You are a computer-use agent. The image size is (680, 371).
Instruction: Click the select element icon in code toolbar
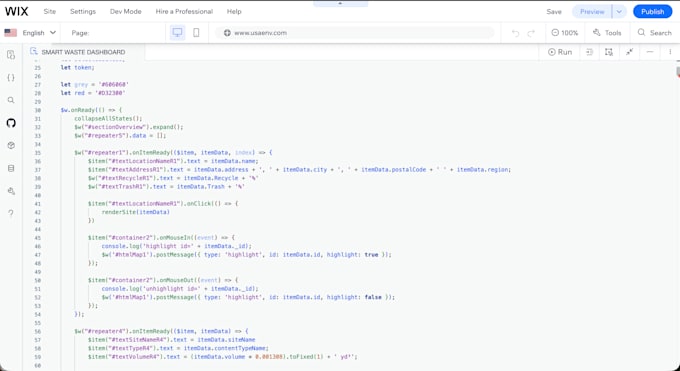(609, 52)
